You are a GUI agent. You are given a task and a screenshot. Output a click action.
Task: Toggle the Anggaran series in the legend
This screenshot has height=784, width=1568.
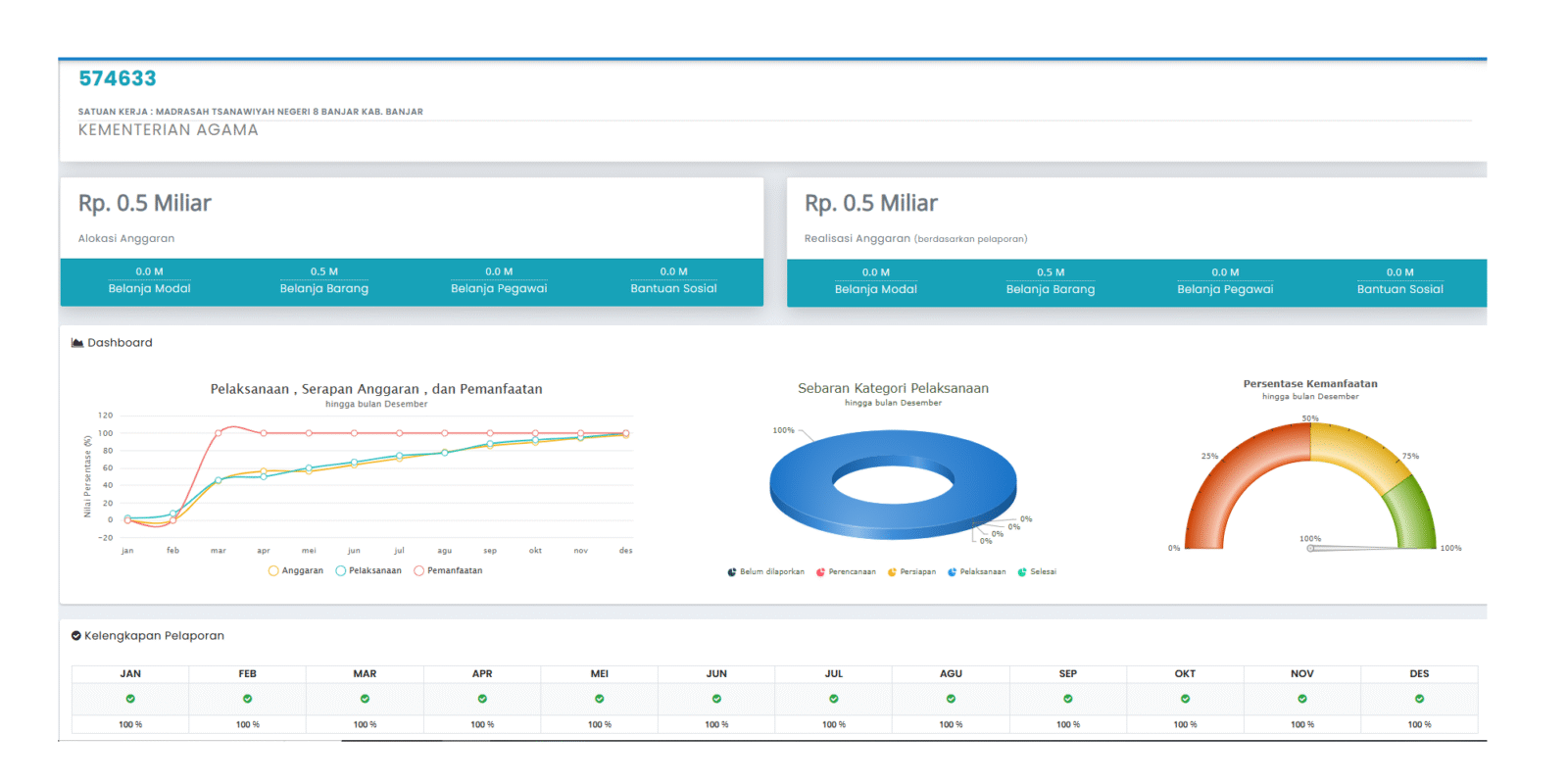(296, 570)
